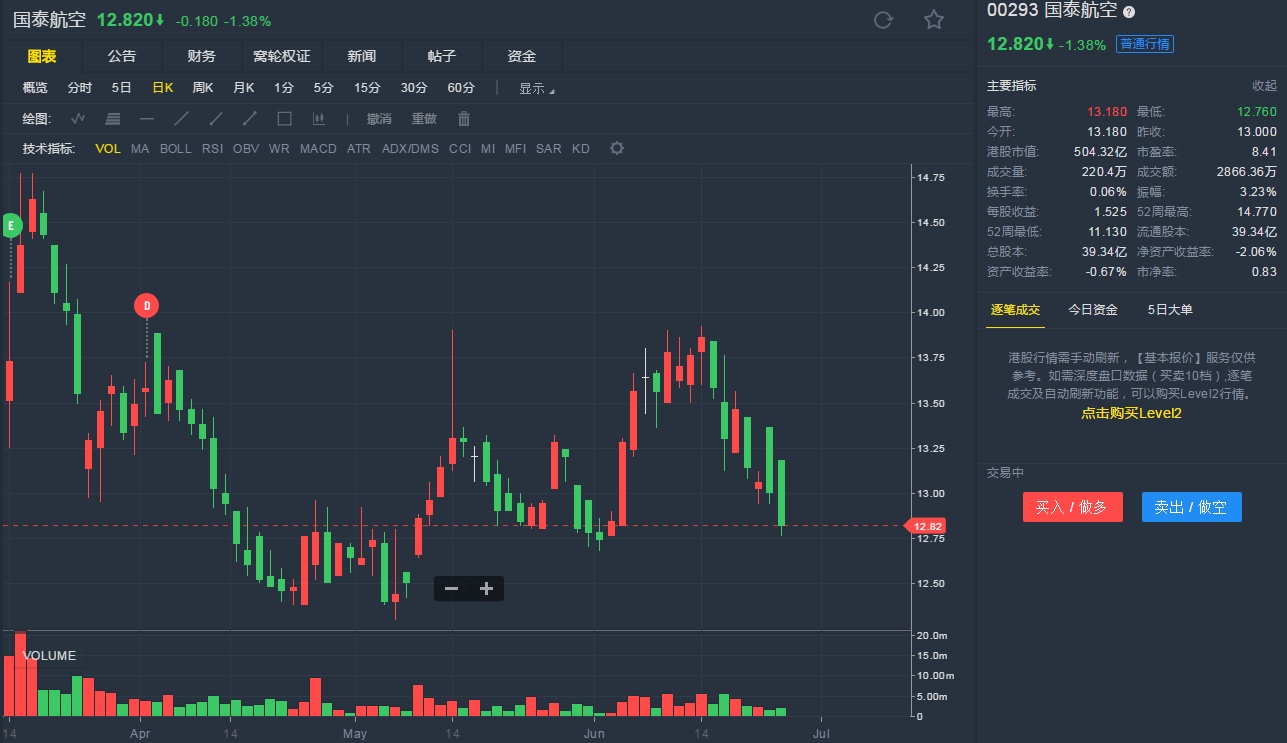Open the 图表 chart tab
The width and height of the screenshot is (1287, 743).
(41, 57)
